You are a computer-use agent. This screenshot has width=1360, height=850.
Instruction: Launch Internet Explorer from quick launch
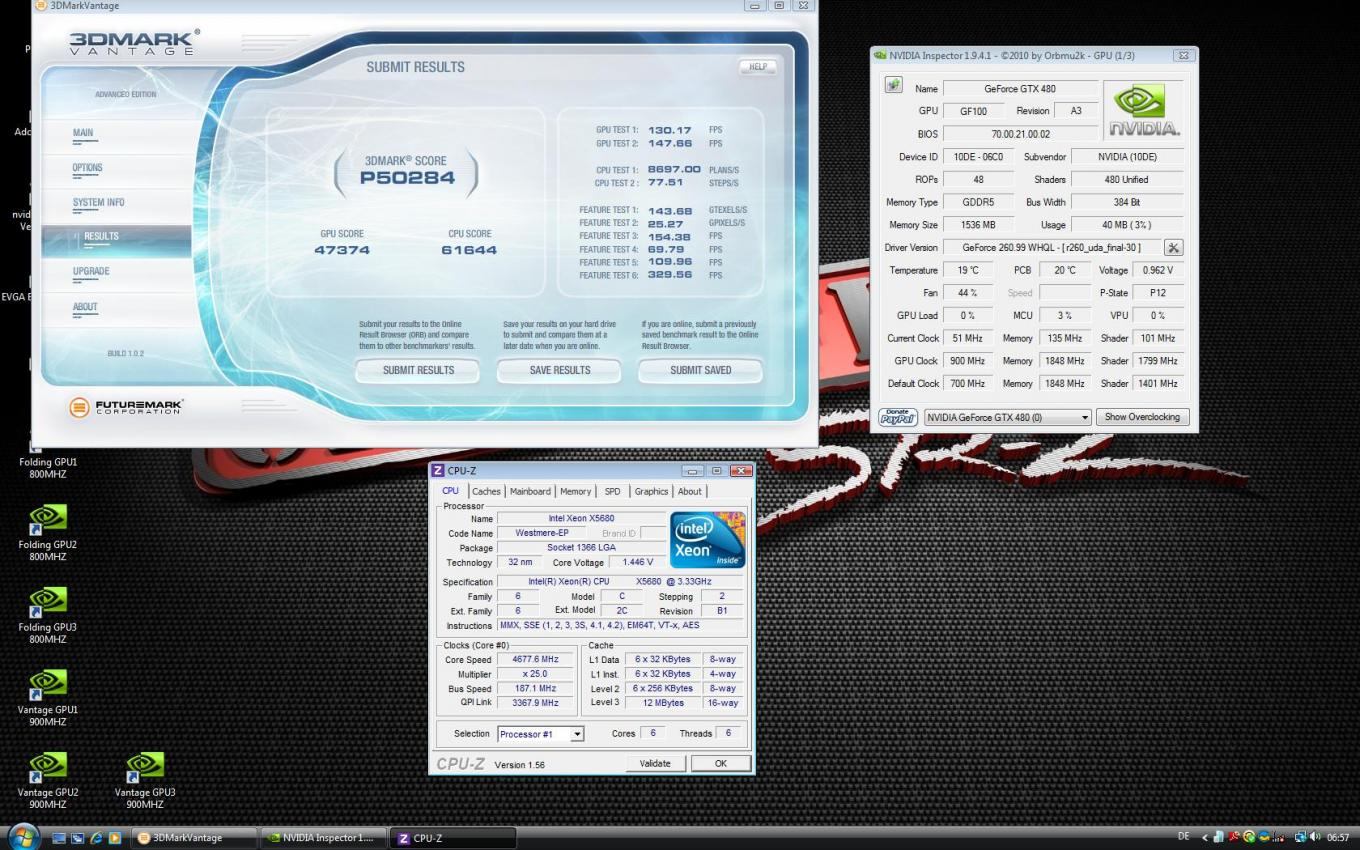[97, 838]
